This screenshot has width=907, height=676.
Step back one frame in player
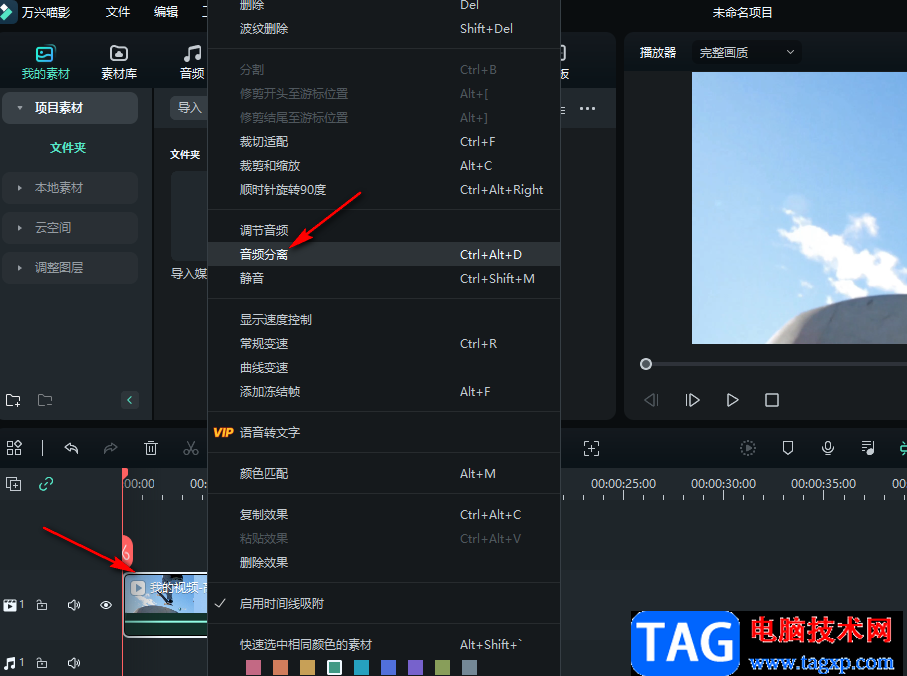[x=651, y=400]
